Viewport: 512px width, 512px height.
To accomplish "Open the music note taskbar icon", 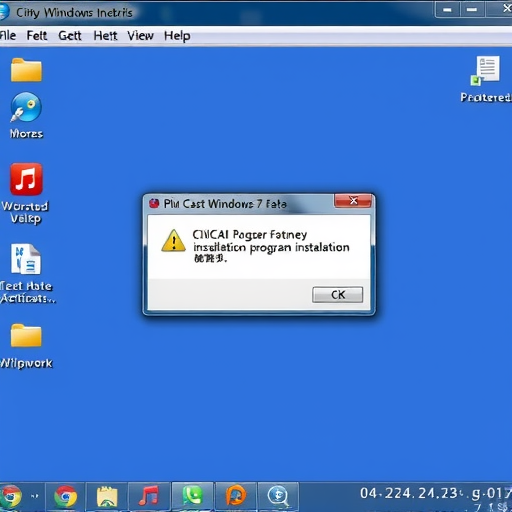I will (149, 496).
